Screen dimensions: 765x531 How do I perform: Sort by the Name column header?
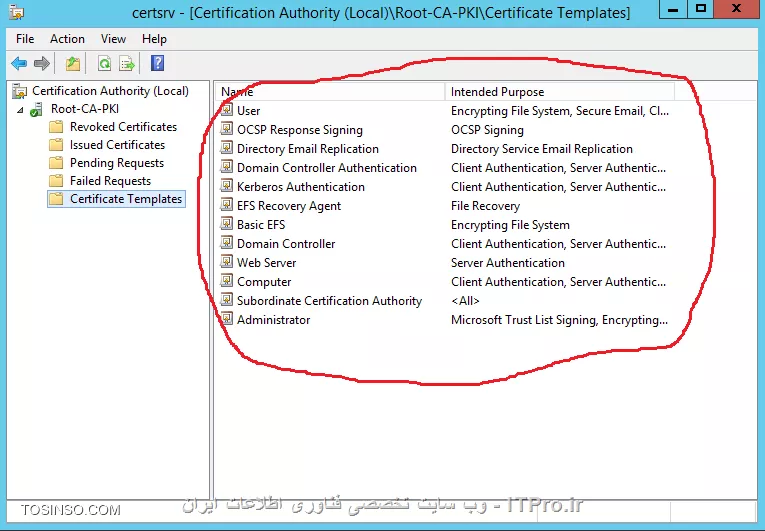click(330, 92)
